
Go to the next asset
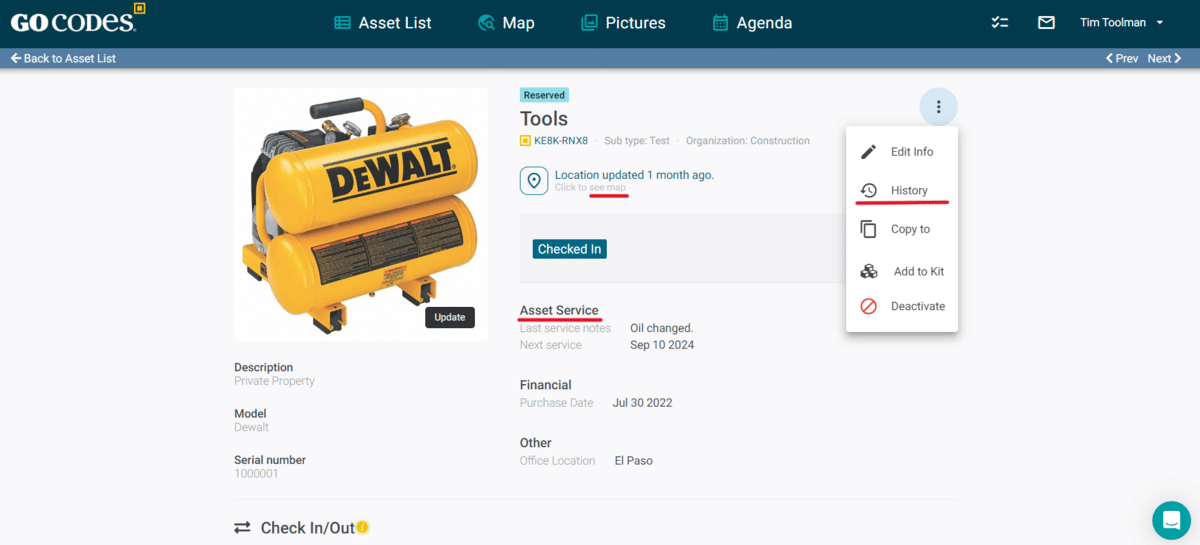[x=1165, y=59]
